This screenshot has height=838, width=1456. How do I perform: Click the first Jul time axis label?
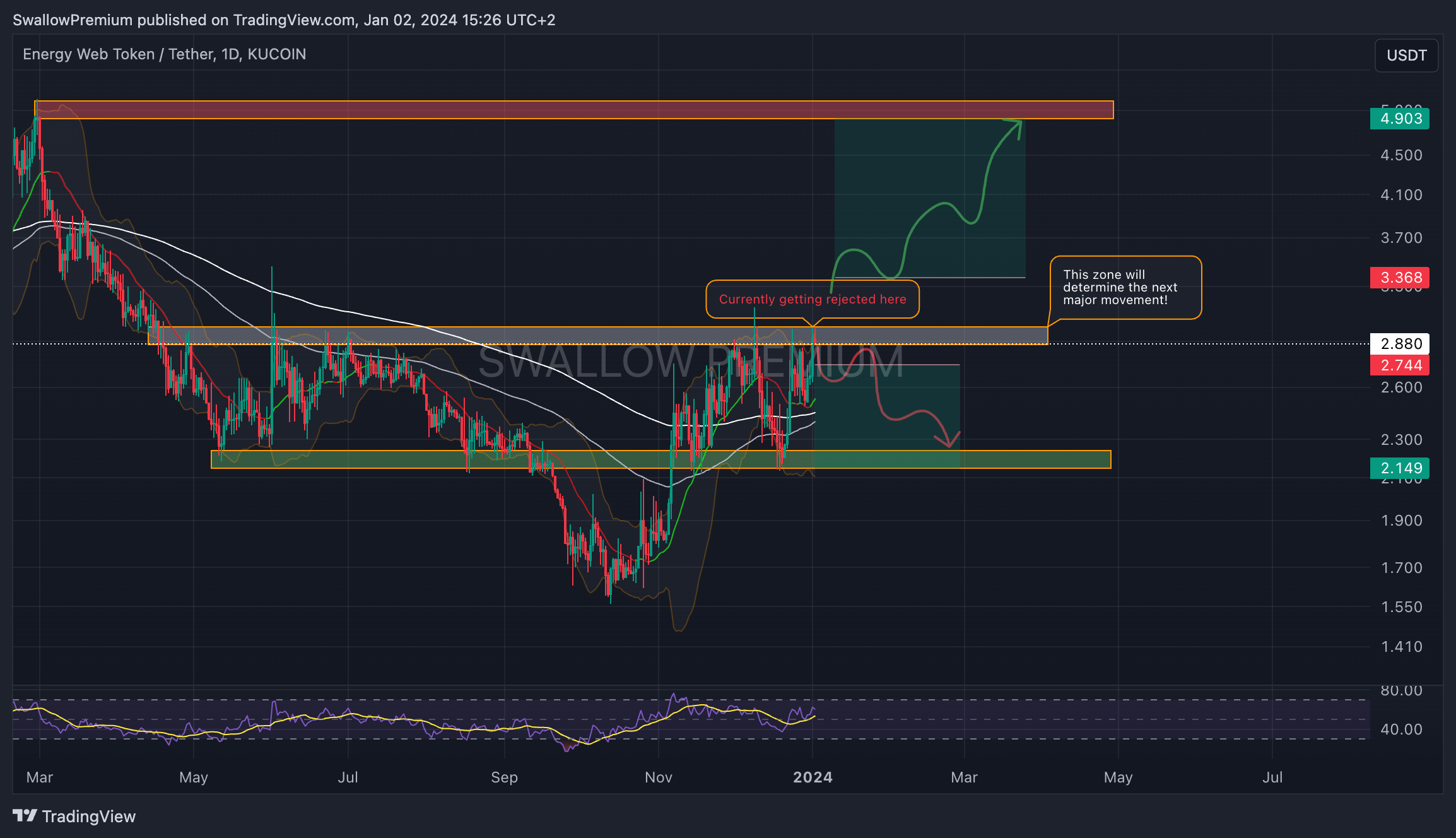click(348, 777)
